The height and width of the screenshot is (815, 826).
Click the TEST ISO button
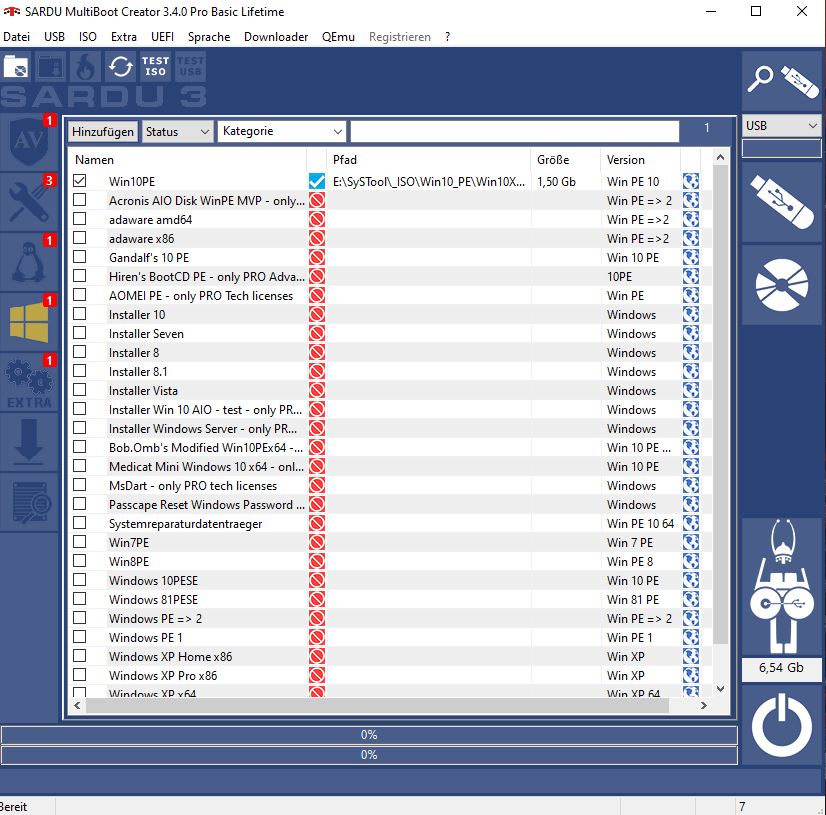click(x=155, y=66)
